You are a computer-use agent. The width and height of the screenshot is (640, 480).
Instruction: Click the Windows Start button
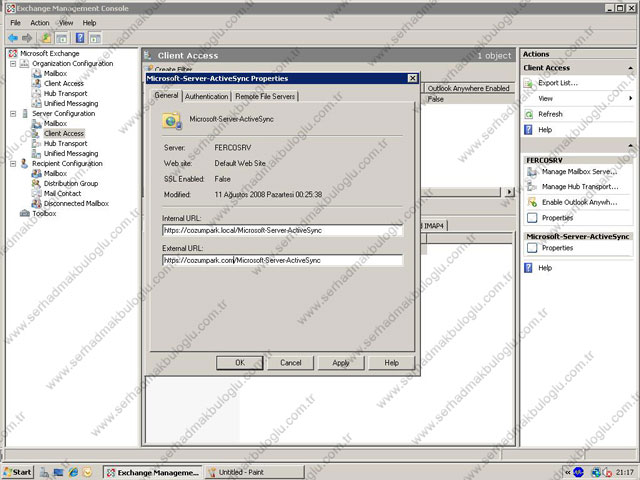[x=18, y=472]
